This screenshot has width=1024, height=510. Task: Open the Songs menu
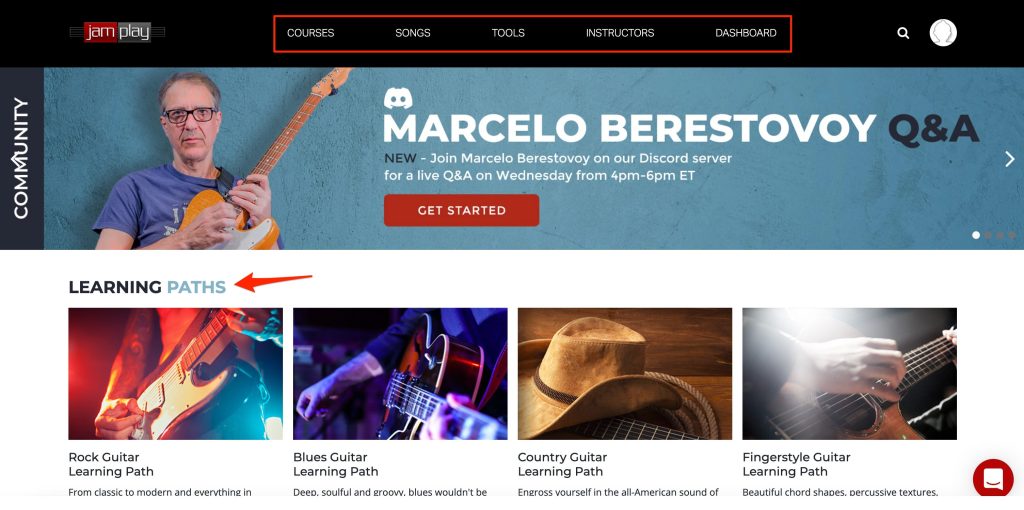[413, 33]
